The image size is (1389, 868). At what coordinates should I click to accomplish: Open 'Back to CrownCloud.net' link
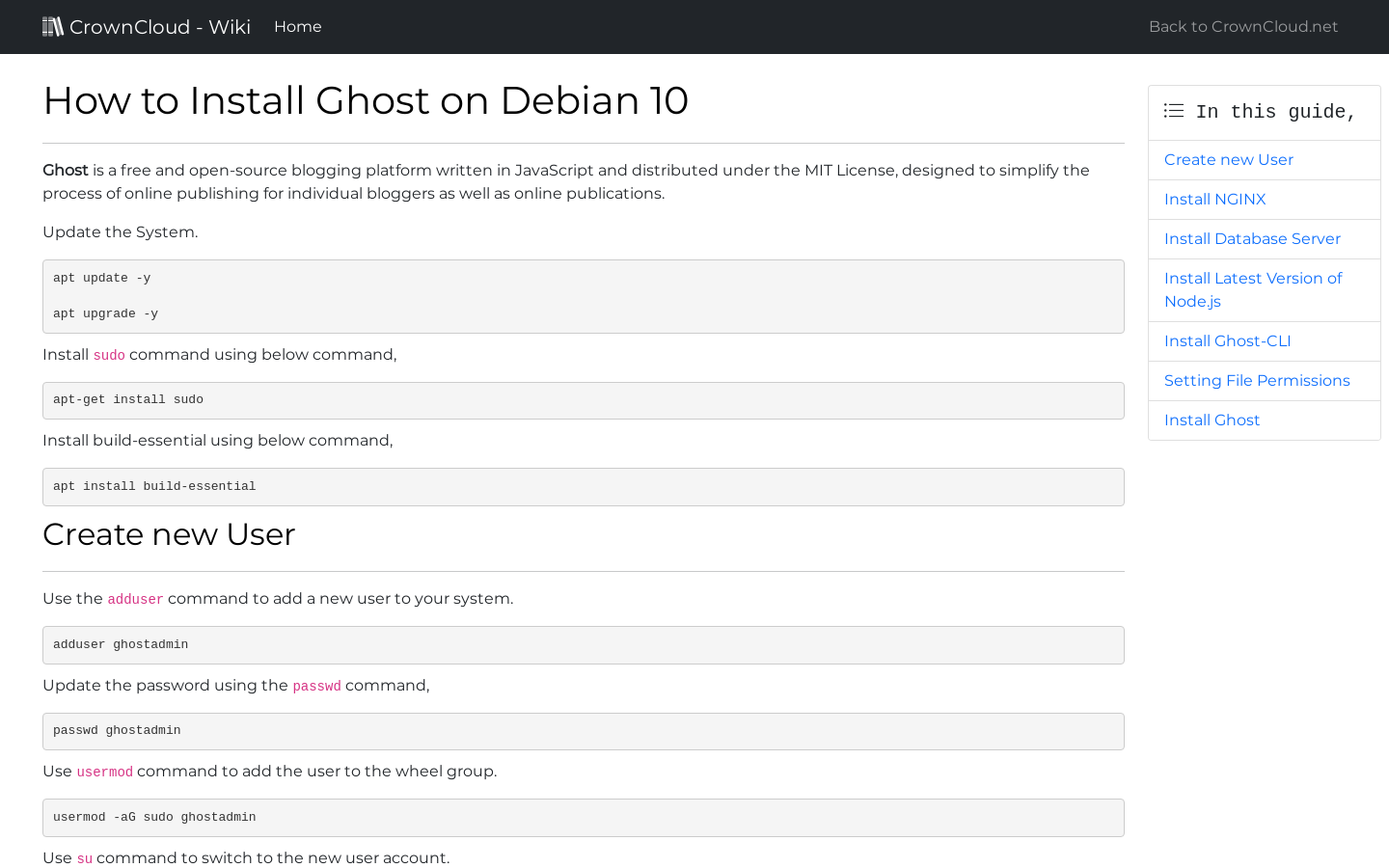coord(1242,26)
